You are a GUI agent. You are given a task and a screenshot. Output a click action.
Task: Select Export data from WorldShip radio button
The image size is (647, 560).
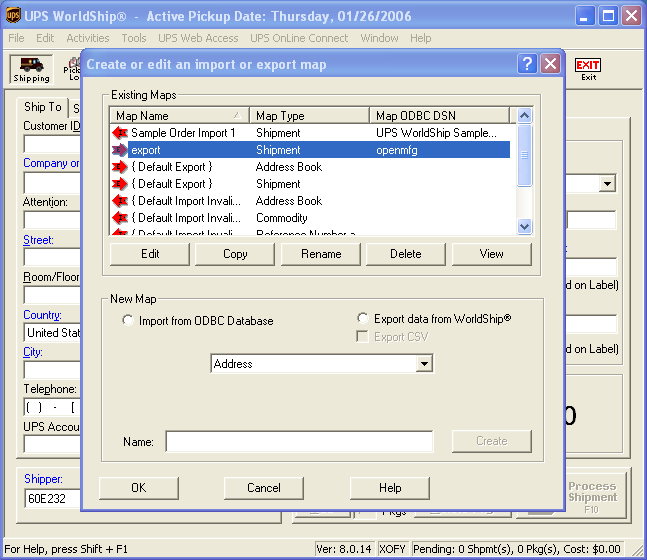click(362, 318)
